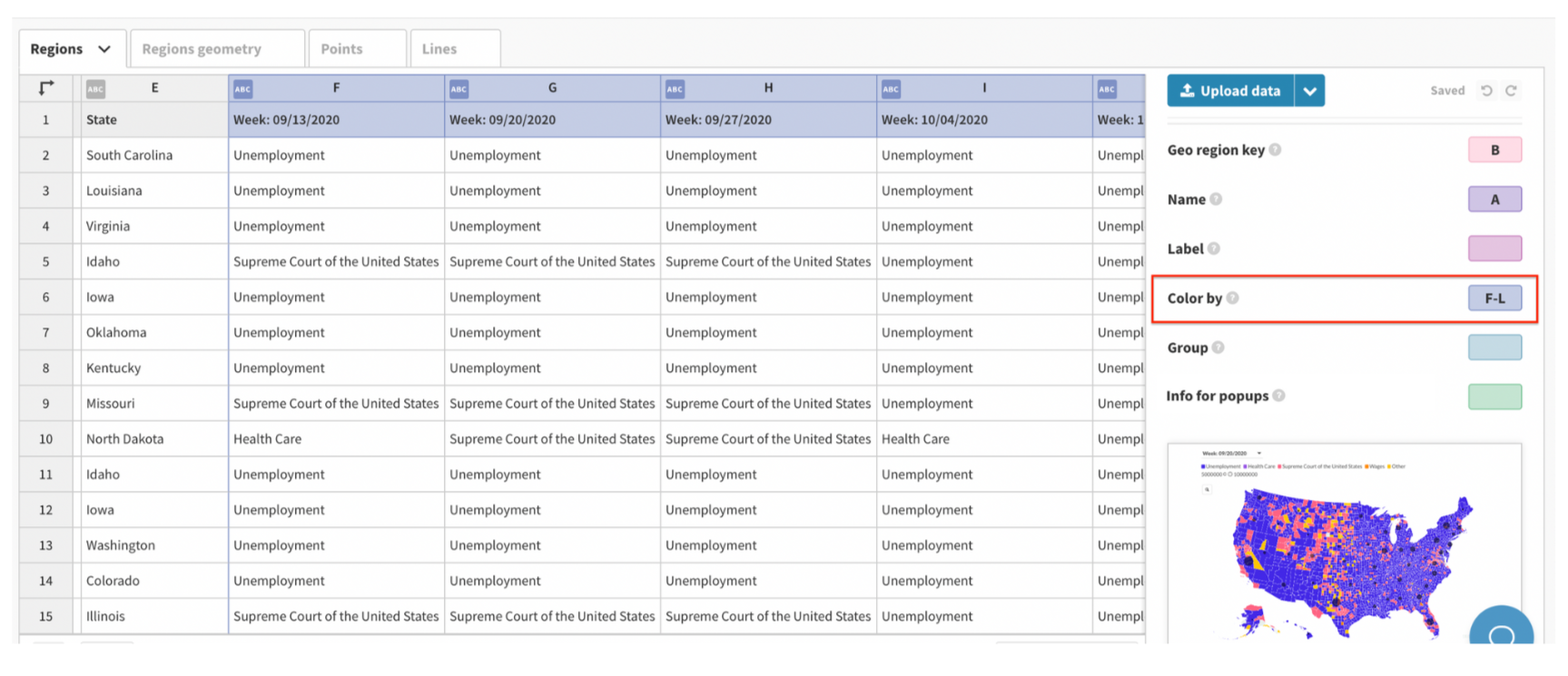The height and width of the screenshot is (676, 1568).
Task: Click the Kentucky cell
Action: [154, 367]
